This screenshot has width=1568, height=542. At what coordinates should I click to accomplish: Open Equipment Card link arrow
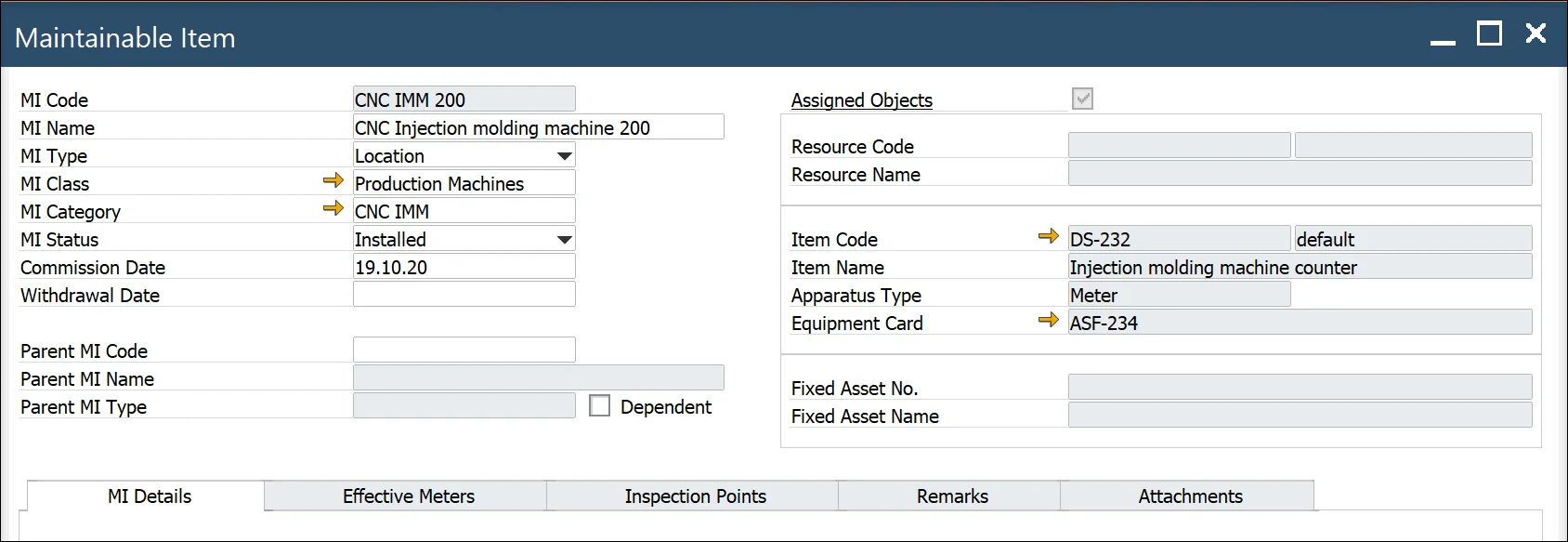(x=1048, y=320)
